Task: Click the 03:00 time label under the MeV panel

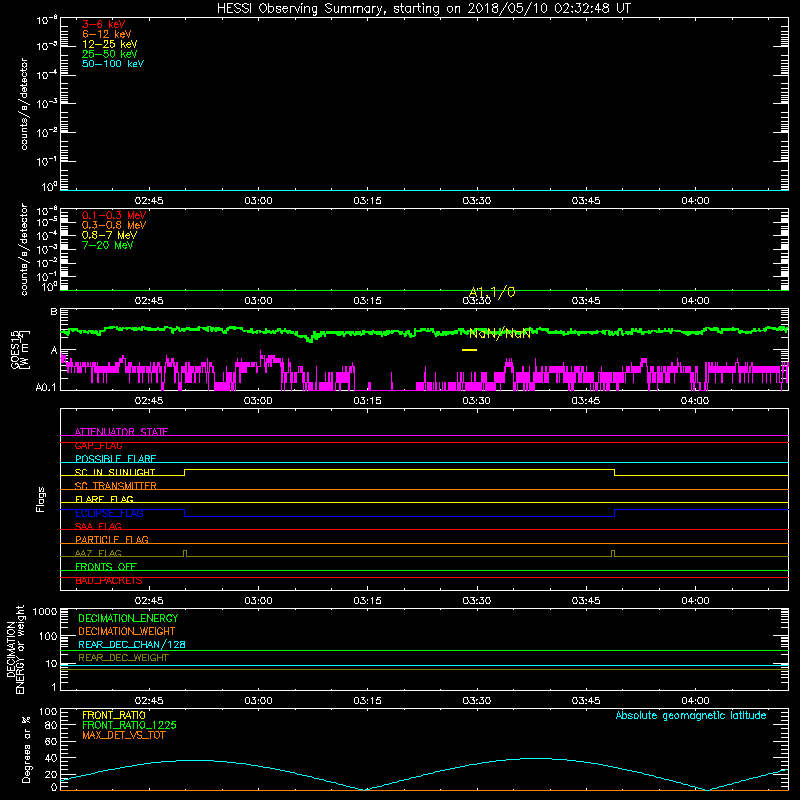Action: click(258, 301)
